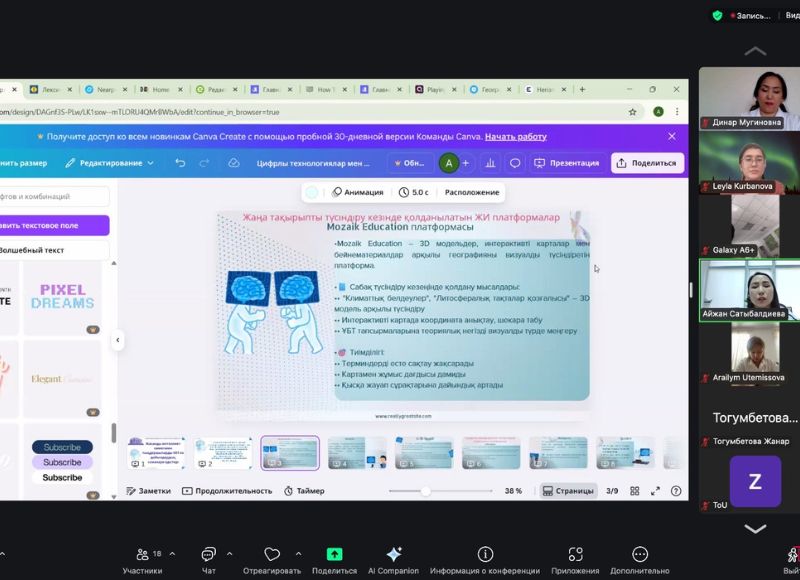800x580 pixels.
Task: Toggle the Страницы pages view
Action: tap(568, 491)
